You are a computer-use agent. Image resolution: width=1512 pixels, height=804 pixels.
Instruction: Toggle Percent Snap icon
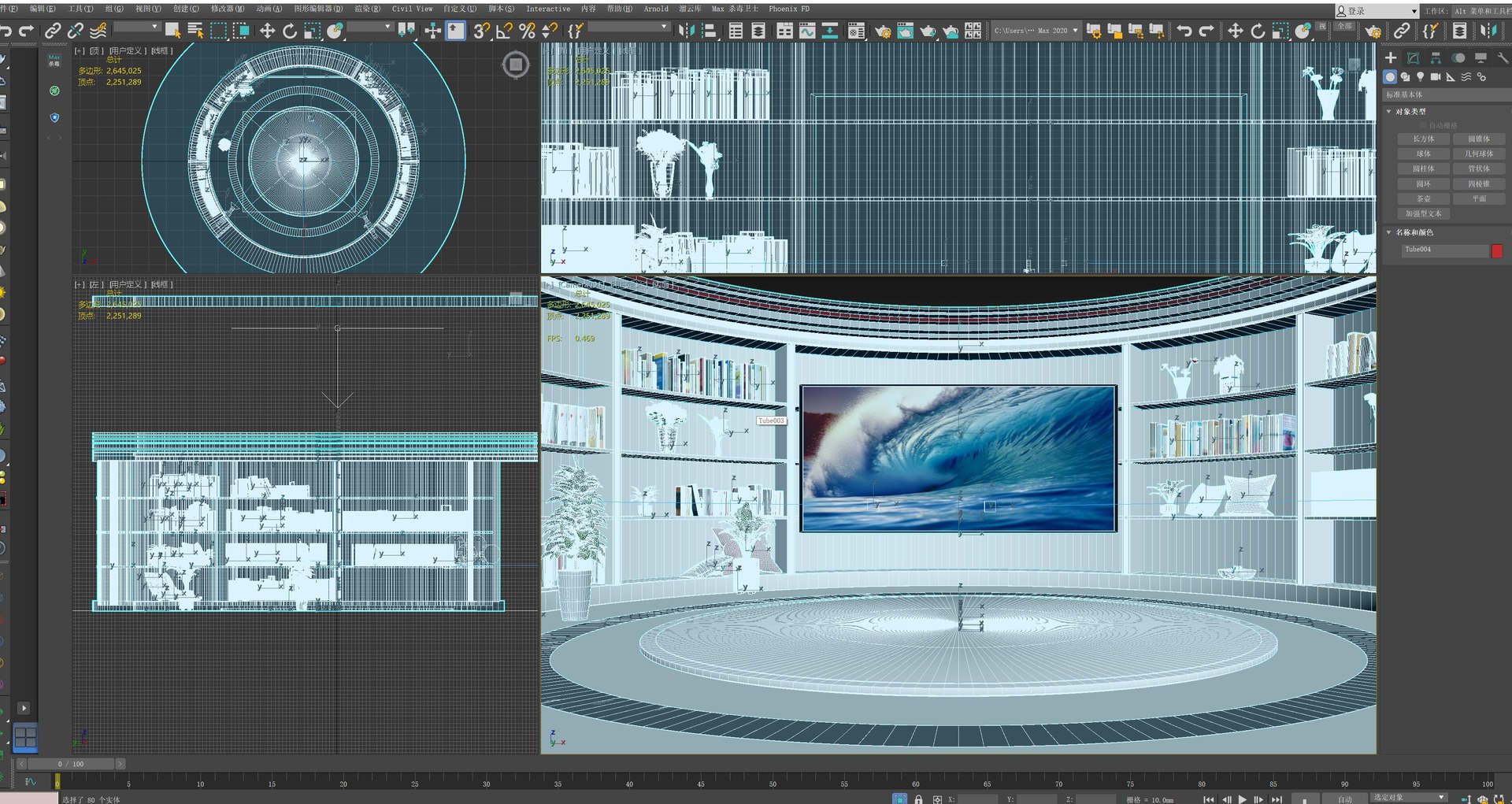coord(527,31)
